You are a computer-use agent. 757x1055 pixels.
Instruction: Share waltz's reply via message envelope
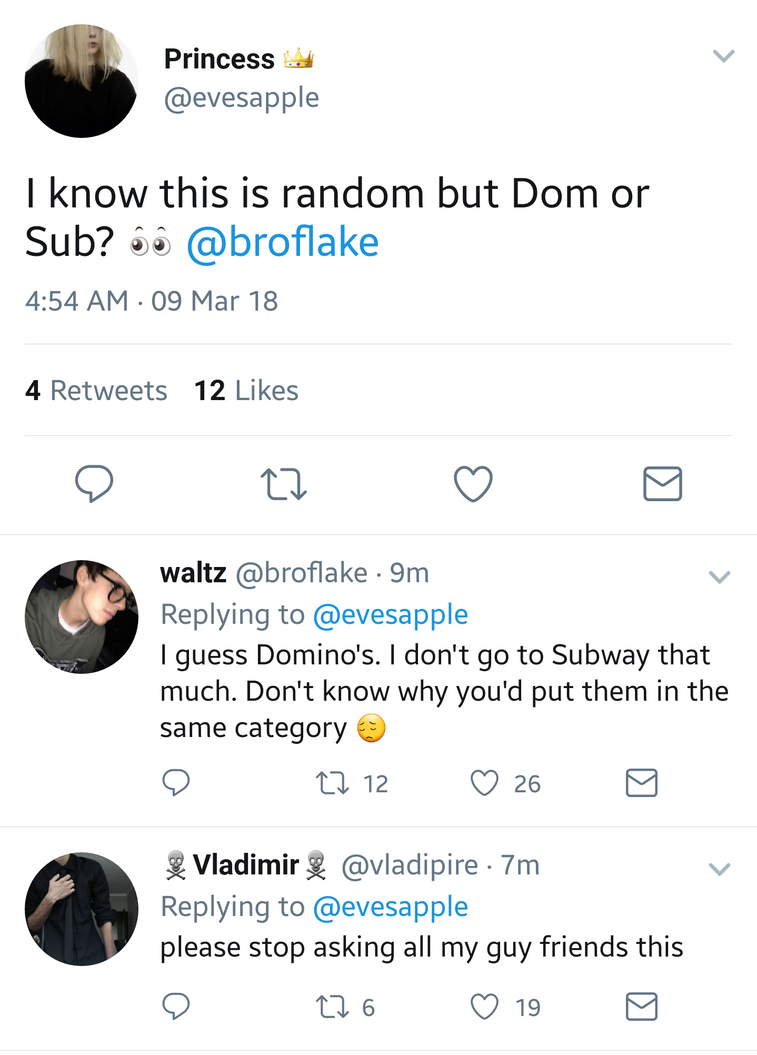pos(641,783)
